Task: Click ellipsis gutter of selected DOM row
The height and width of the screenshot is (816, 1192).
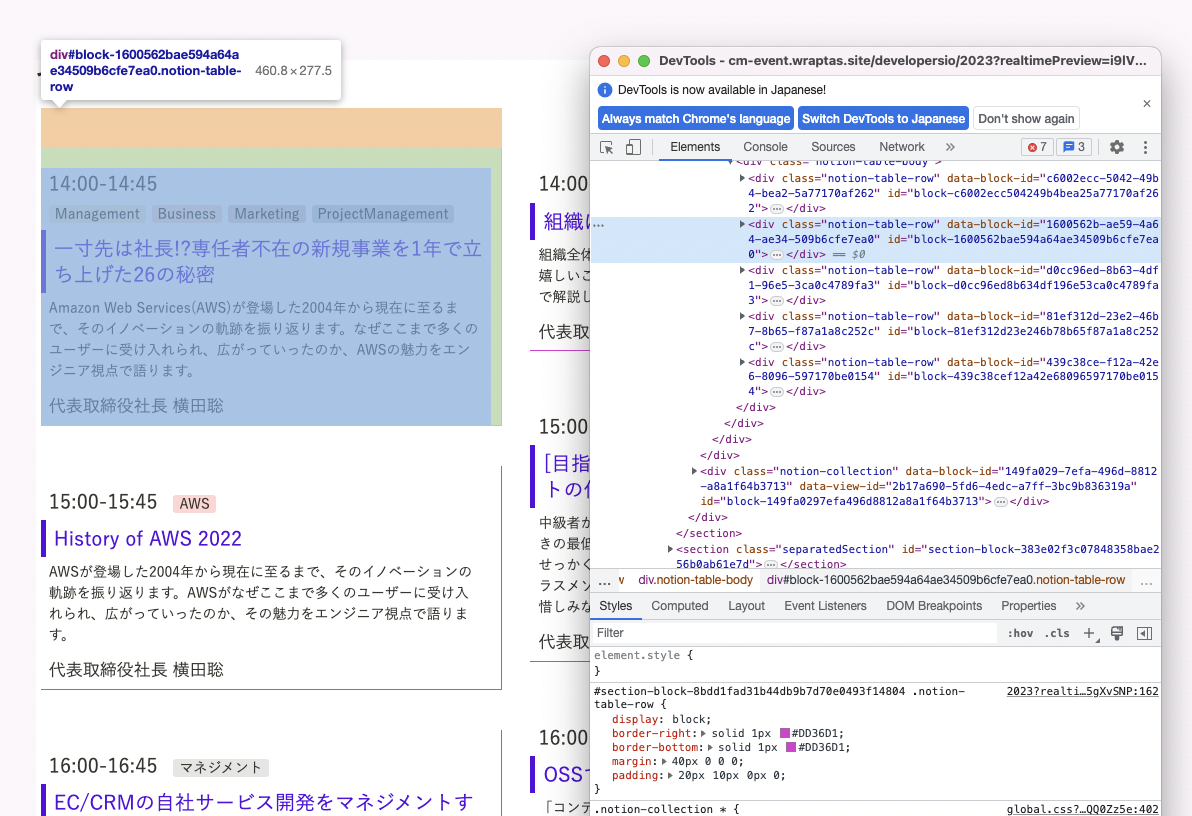Action: tap(599, 225)
